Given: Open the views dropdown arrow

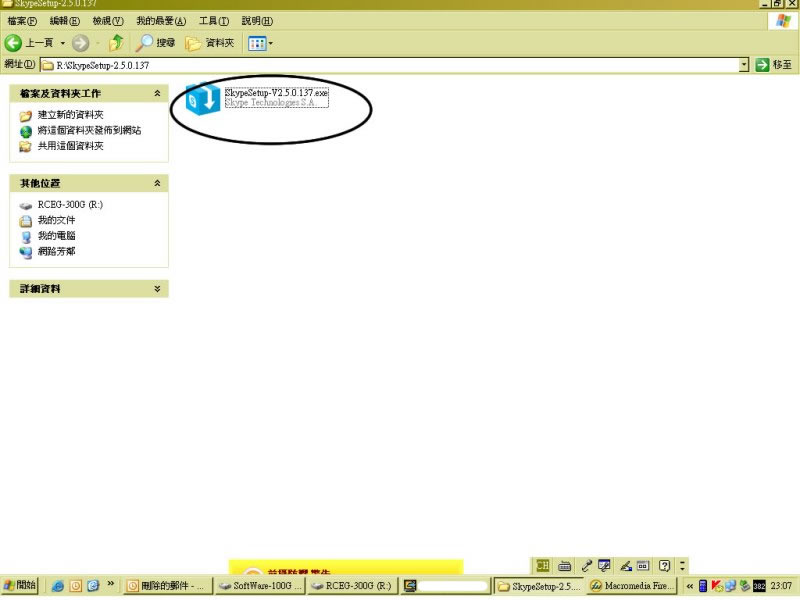Looking at the screenshot, I should point(270,43).
